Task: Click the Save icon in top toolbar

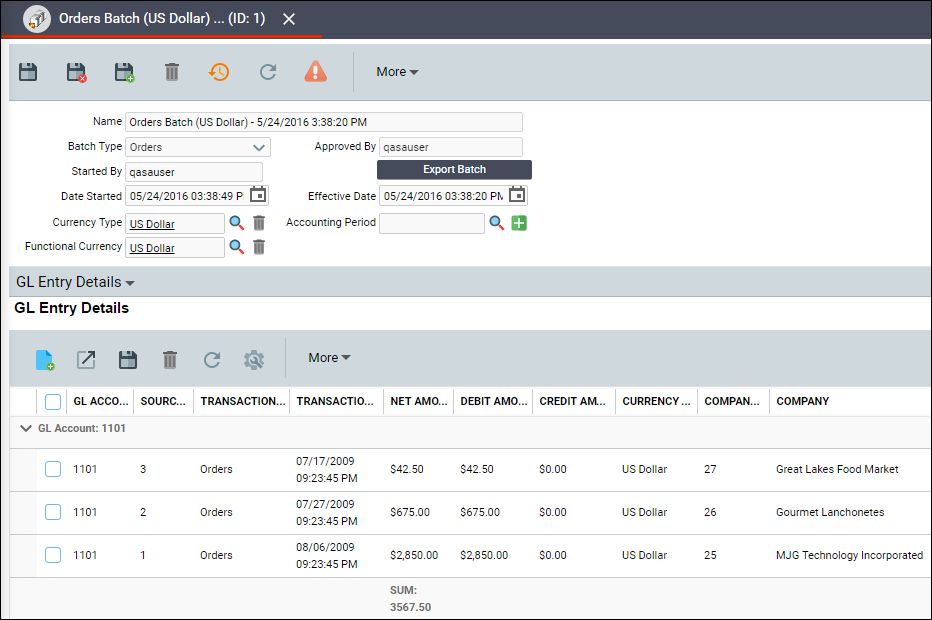Action: coord(28,72)
